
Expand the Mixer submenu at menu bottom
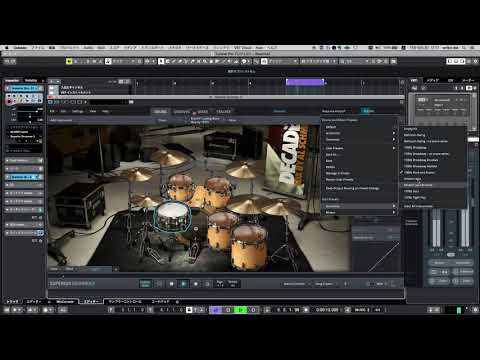coord(359,212)
